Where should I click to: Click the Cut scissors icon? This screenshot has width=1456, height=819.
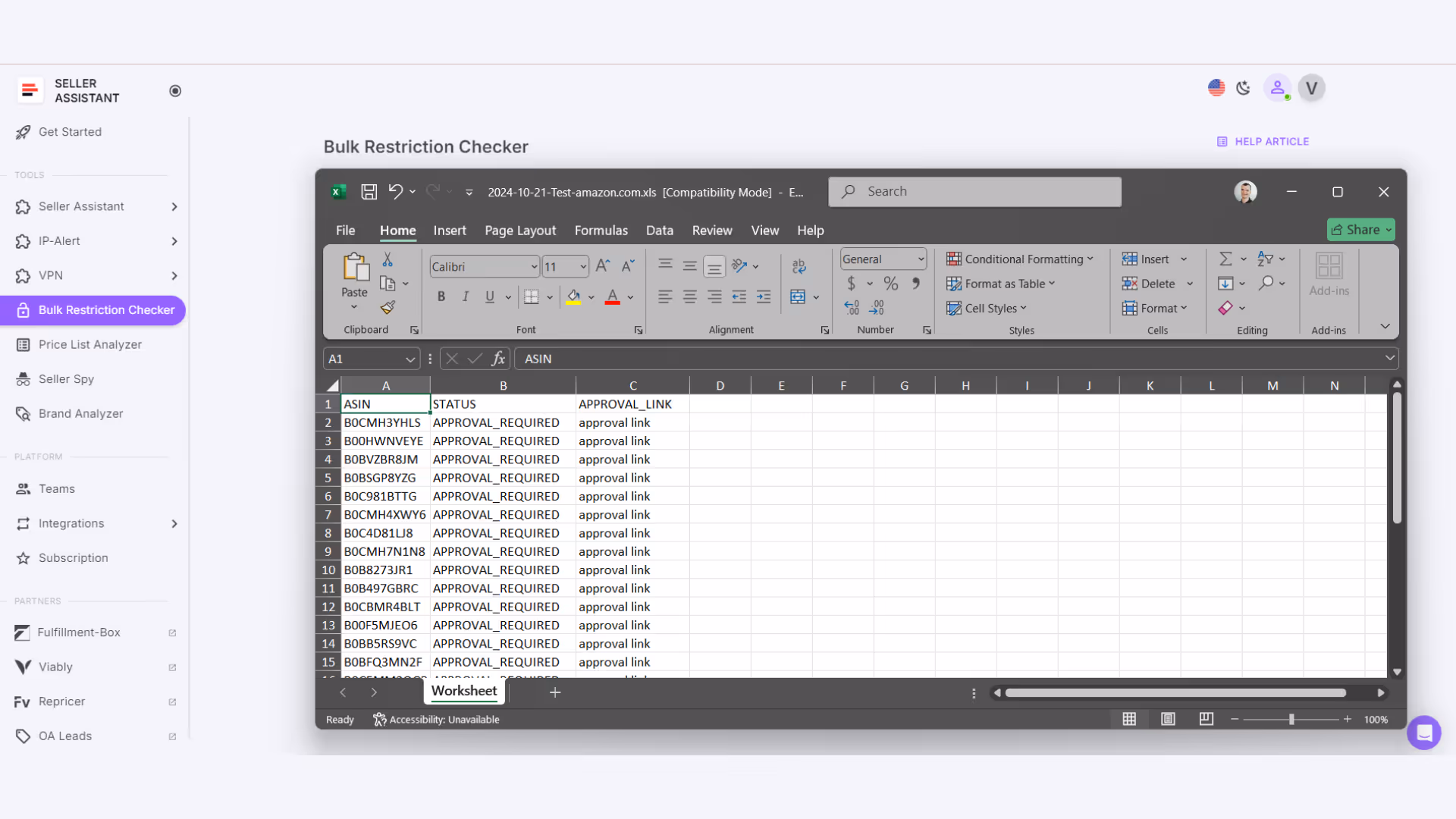pyautogui.click(x=388, y=260)
